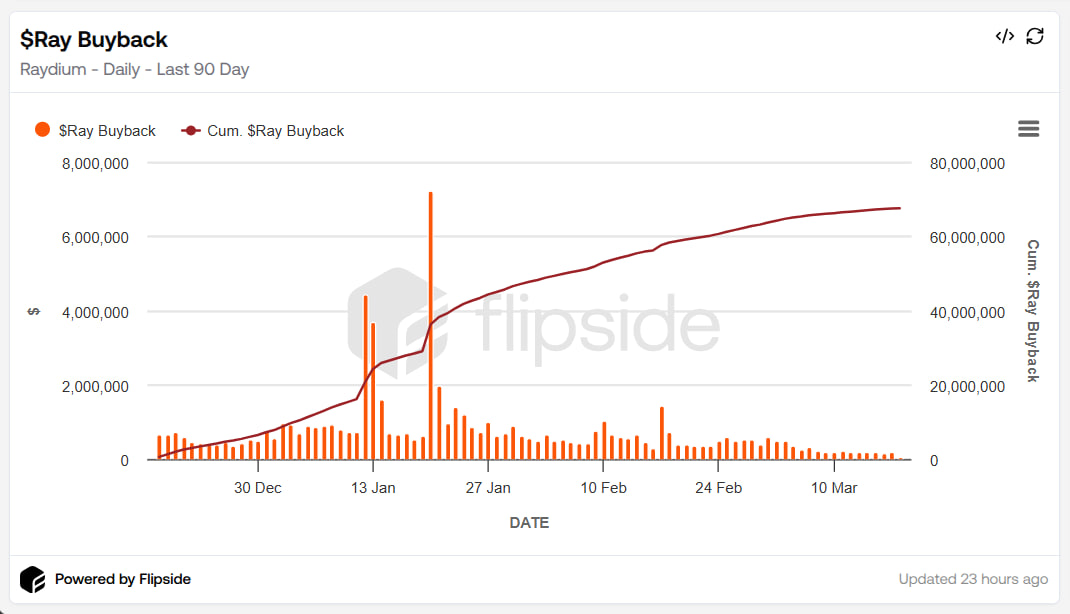This screenshot has width=1070, height=614.
Task: Click the refresh chart icon
Action: pyautogui.click(x=1035, y=37)
